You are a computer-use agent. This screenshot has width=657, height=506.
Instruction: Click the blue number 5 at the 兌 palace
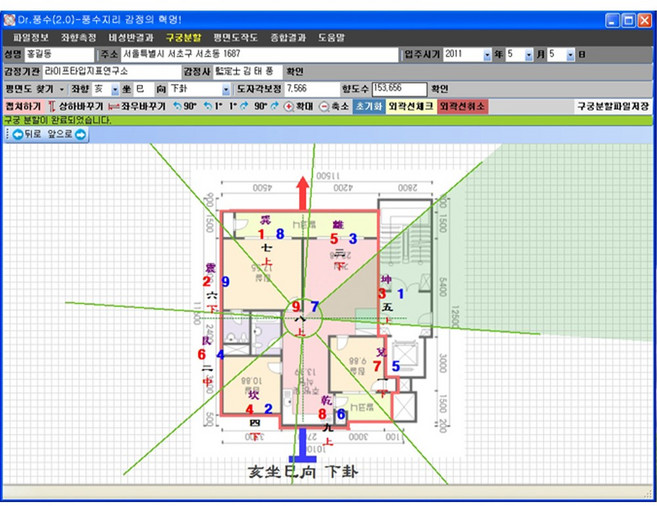[396, 366]
